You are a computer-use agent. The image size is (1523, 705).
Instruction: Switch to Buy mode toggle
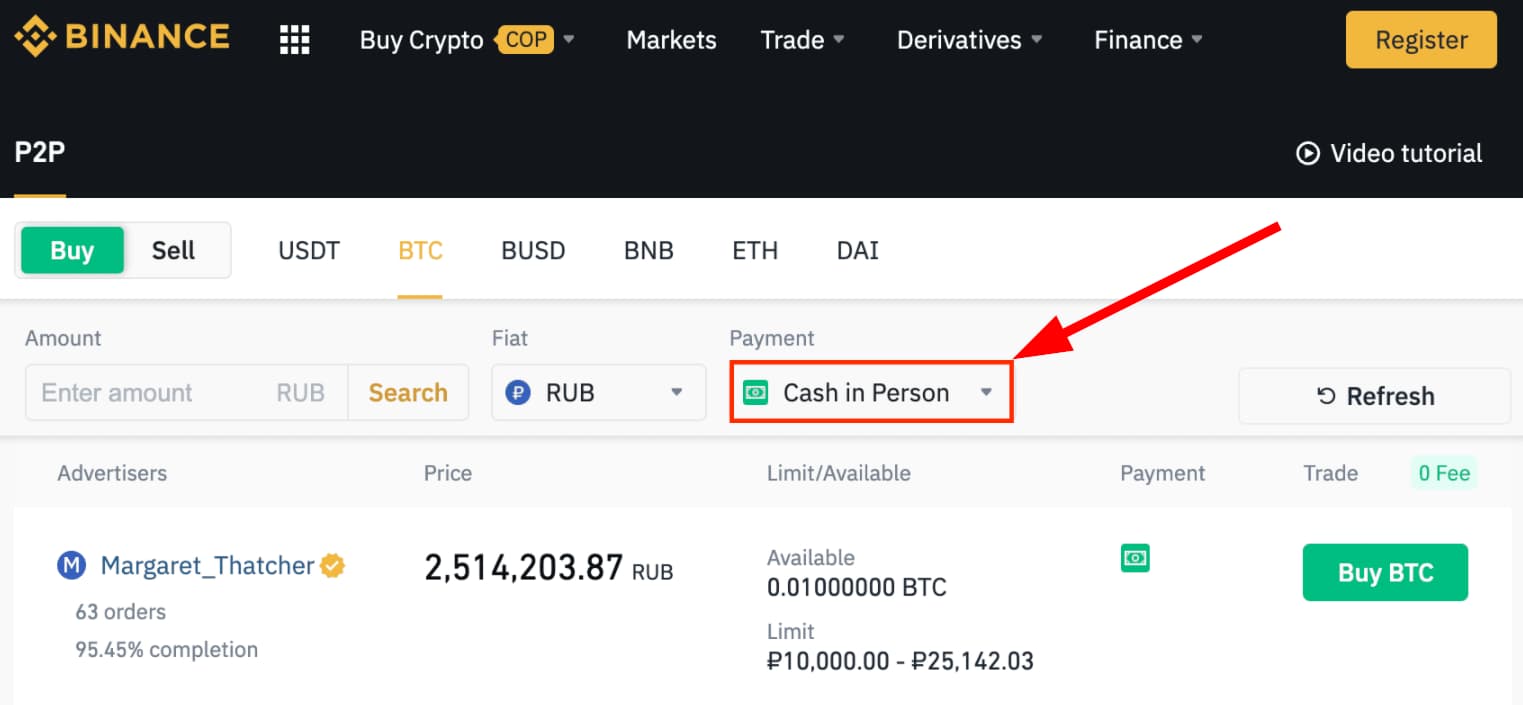pyautogui.click(x=72, y=250)
